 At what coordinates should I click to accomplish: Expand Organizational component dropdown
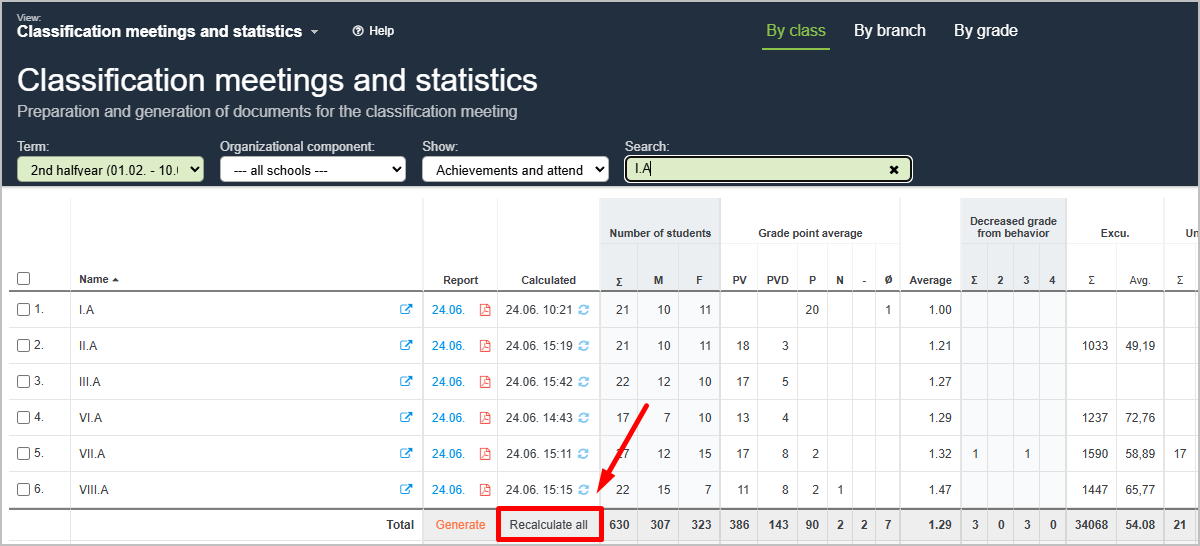(x=312, y=170)
